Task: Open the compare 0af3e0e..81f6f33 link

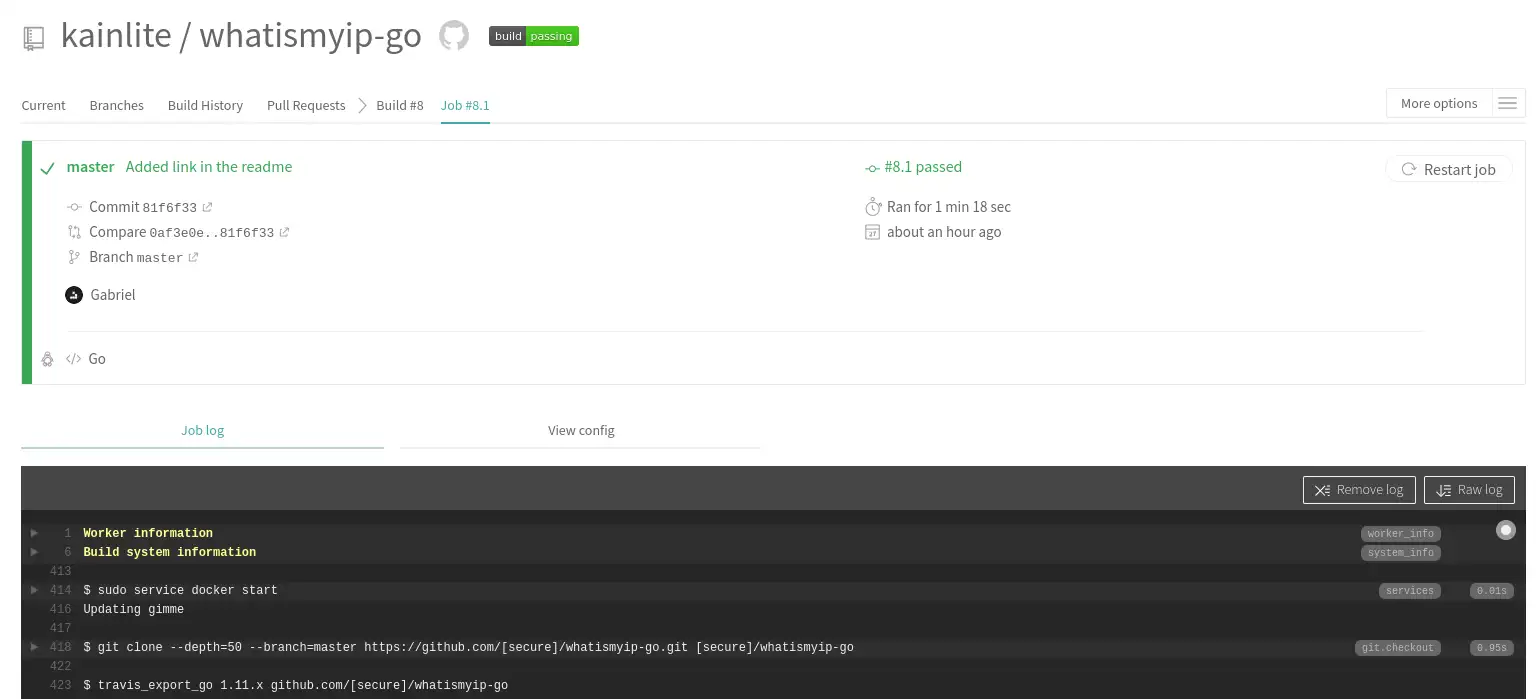Action: [x=212, y=233]
